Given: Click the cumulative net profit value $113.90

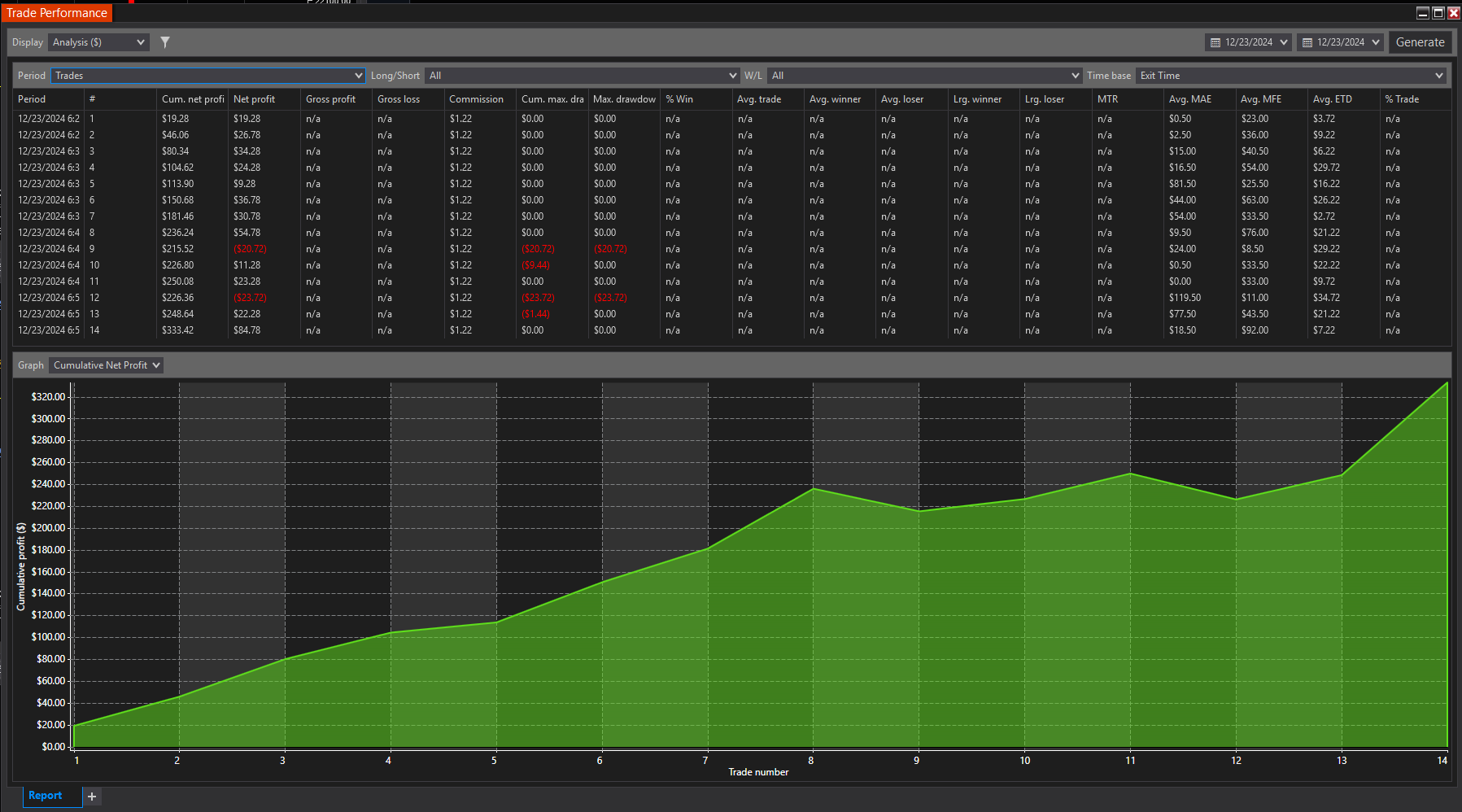Looking at the screenshot, I should click(x=178, y=184).
